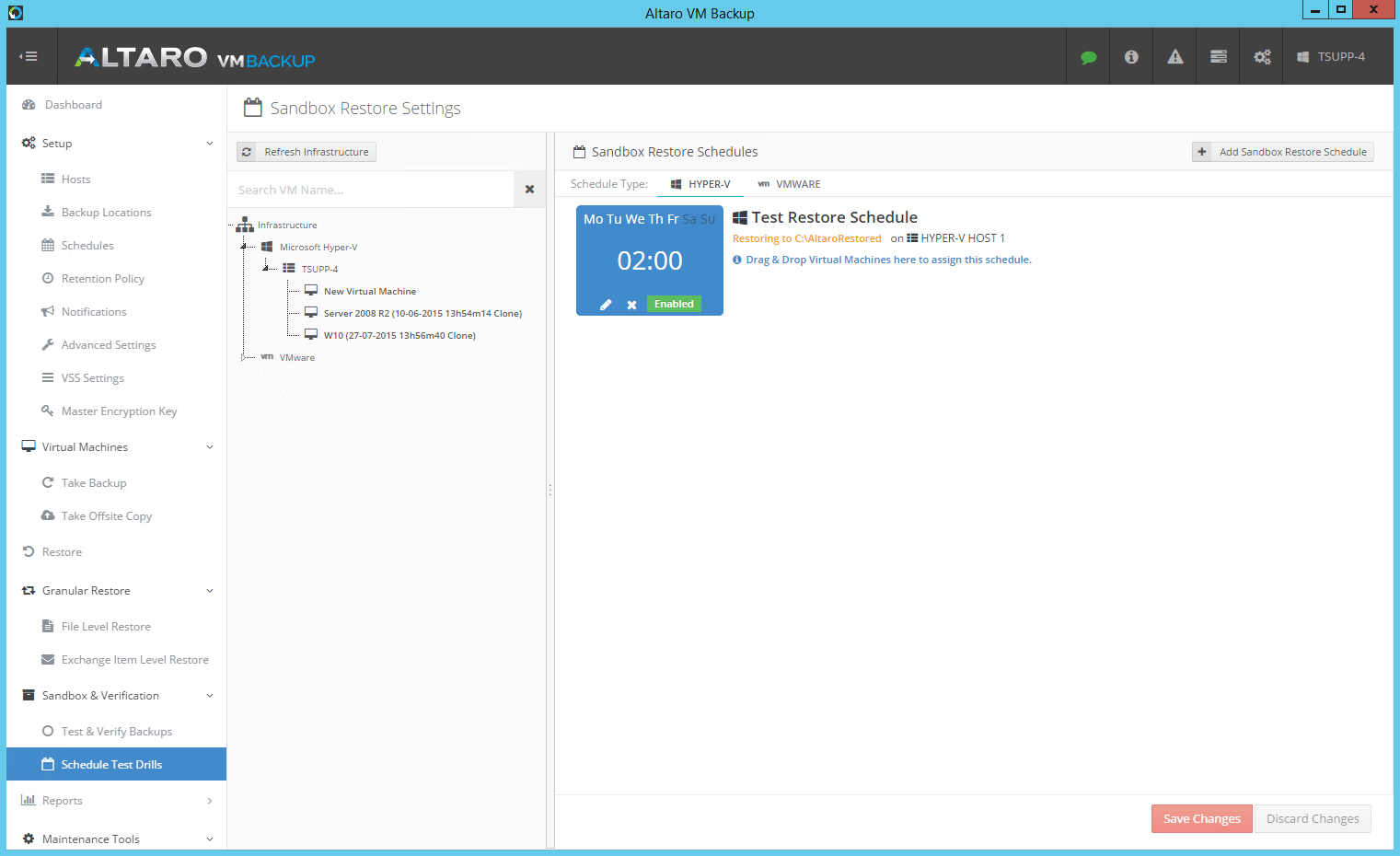Select the pencil edit icon on the schedule card
The width and height of the screenshot is (1400, 856).
pyautogui.click(x=606, y=304)
